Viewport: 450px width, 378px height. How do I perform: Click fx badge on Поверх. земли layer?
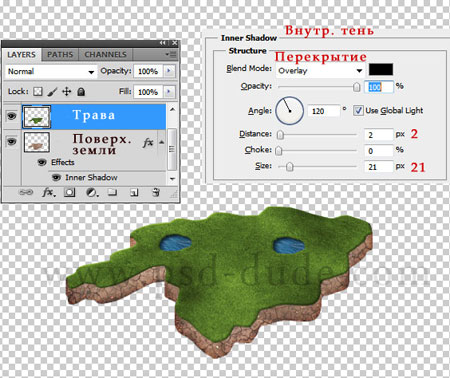point(148,143)
